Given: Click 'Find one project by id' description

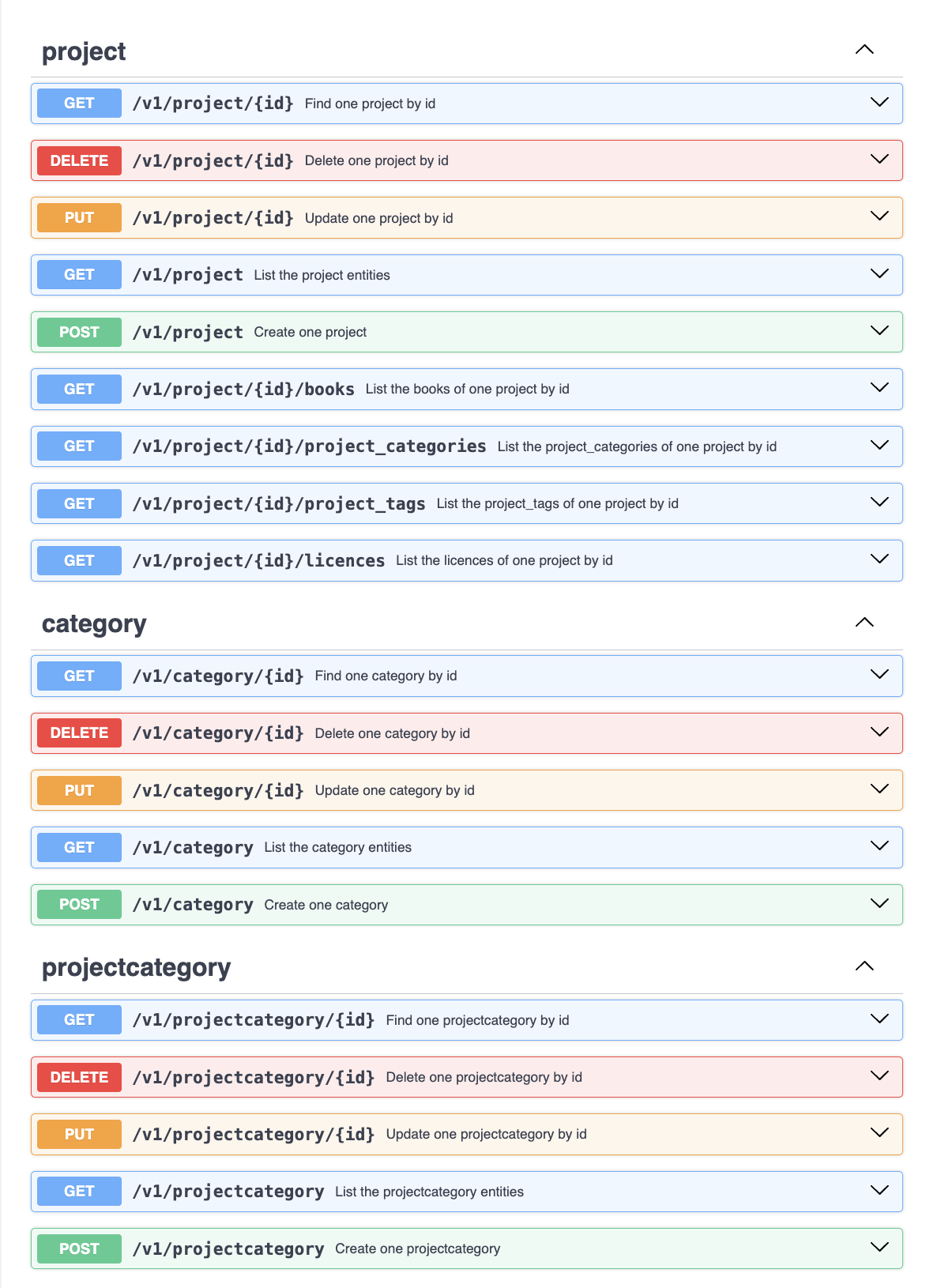Looking at the screenshot, I should coord(370,104).
